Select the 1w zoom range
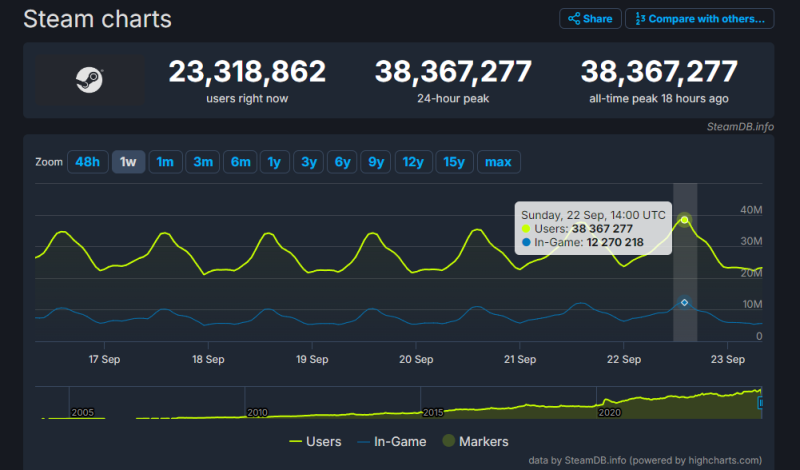Viewport: 800px width, 470px height. [128, 162]
